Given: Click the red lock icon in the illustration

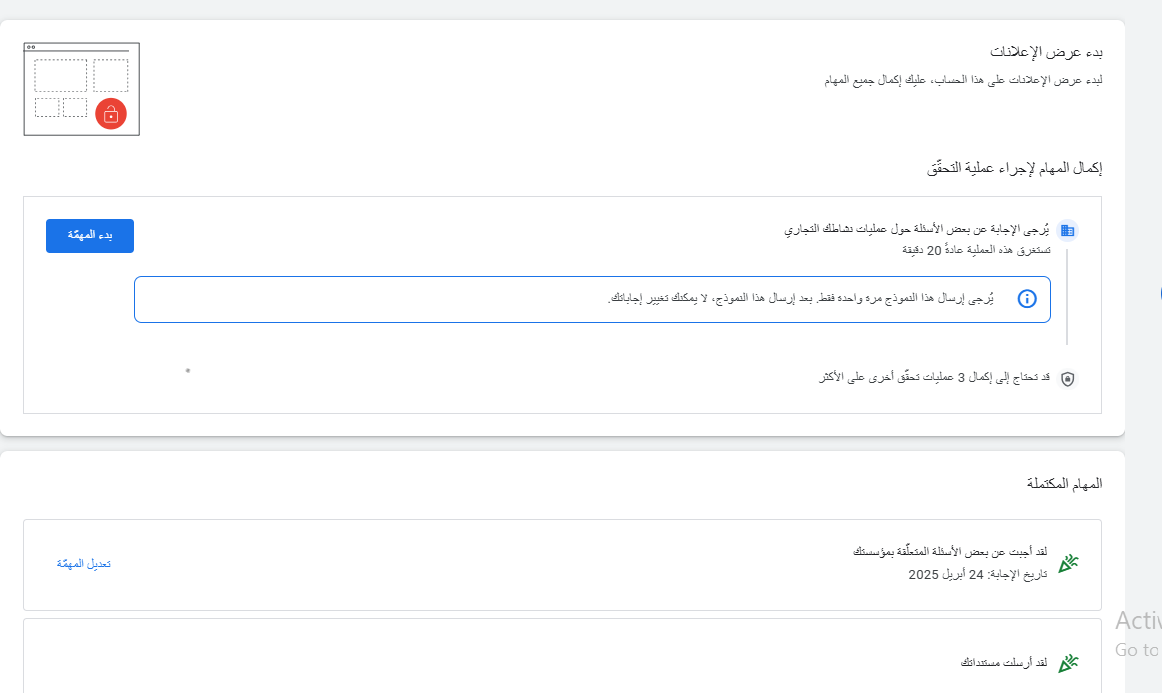Looking at the screenshot, I should pos(111,114).
